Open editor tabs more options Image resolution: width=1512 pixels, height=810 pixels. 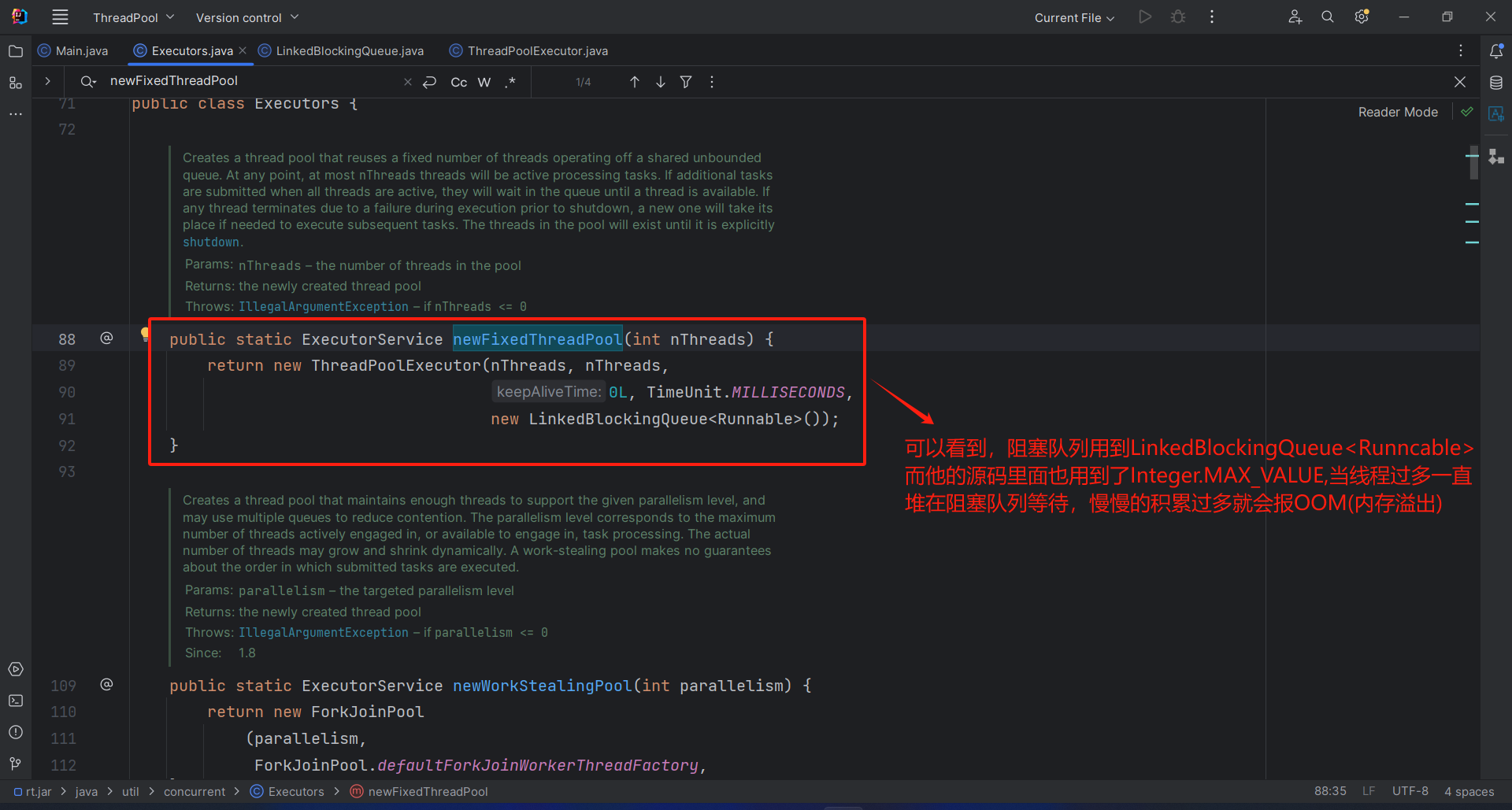[x=1461, y=50]
